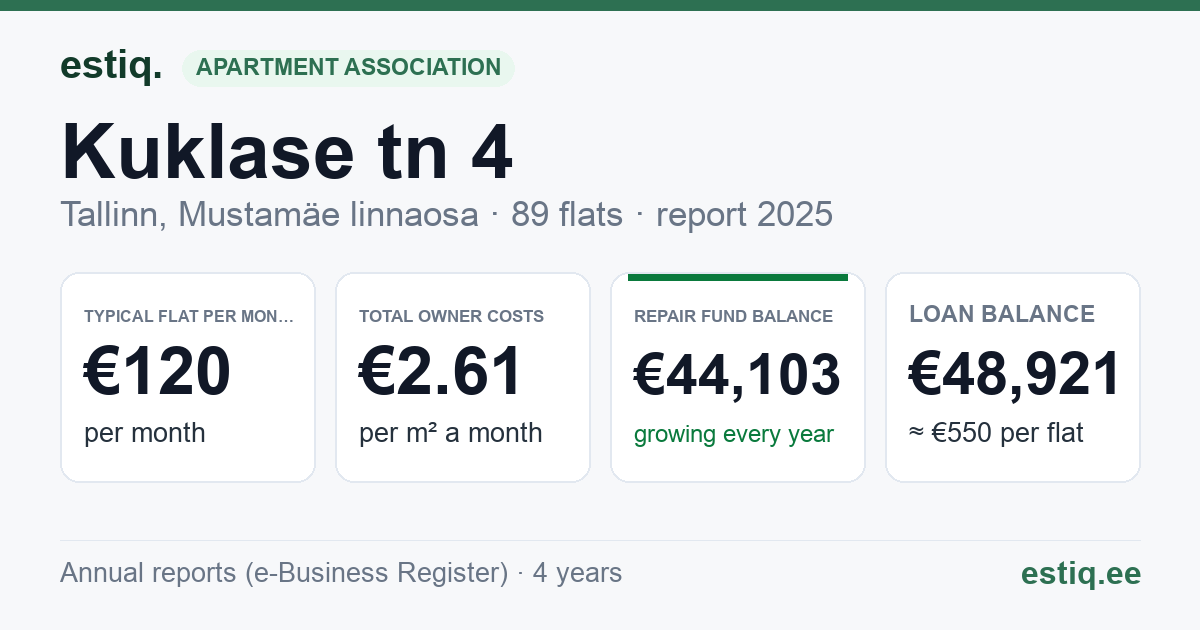This screenshot has height=630, width=1200.
Task: Click the estiq. logo
Action: pos(111,66)
